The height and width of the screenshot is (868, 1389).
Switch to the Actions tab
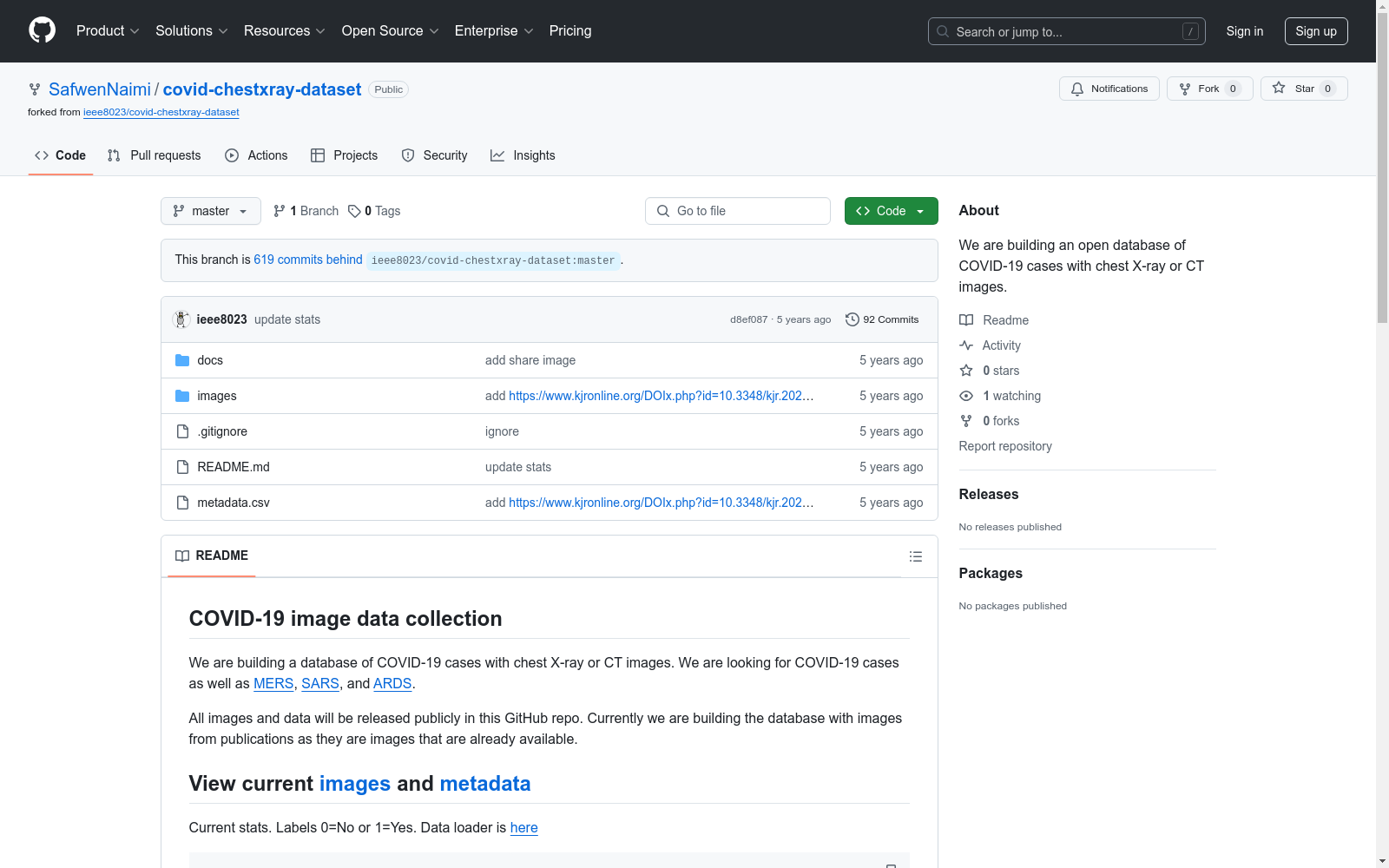(x=256, y=155)
